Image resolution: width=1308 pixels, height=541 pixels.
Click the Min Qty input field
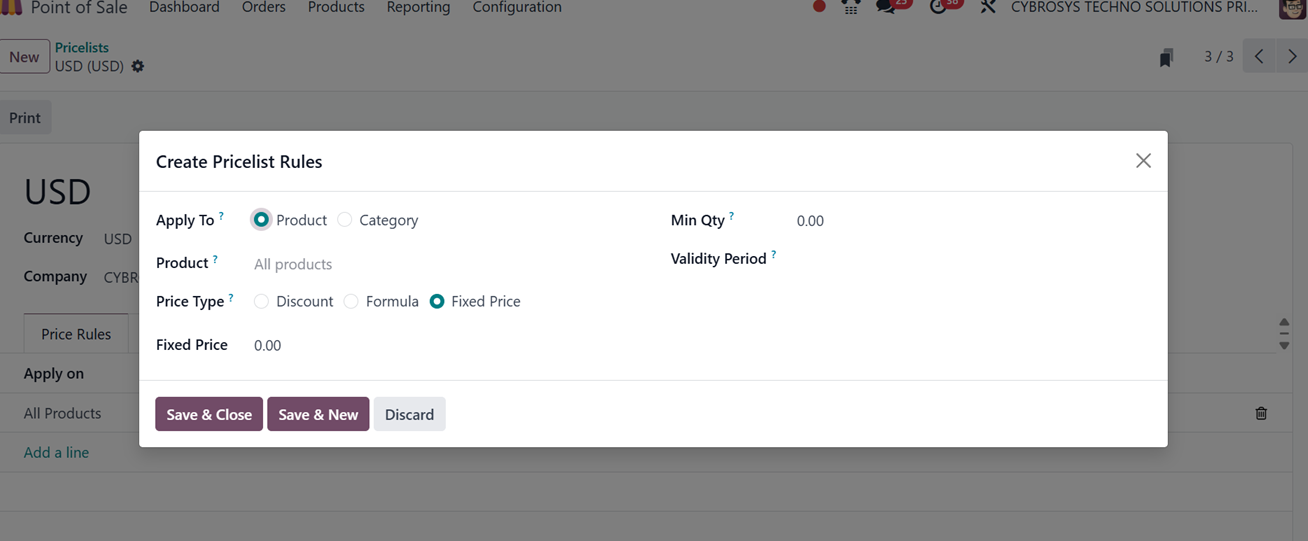tap(900, 221)
